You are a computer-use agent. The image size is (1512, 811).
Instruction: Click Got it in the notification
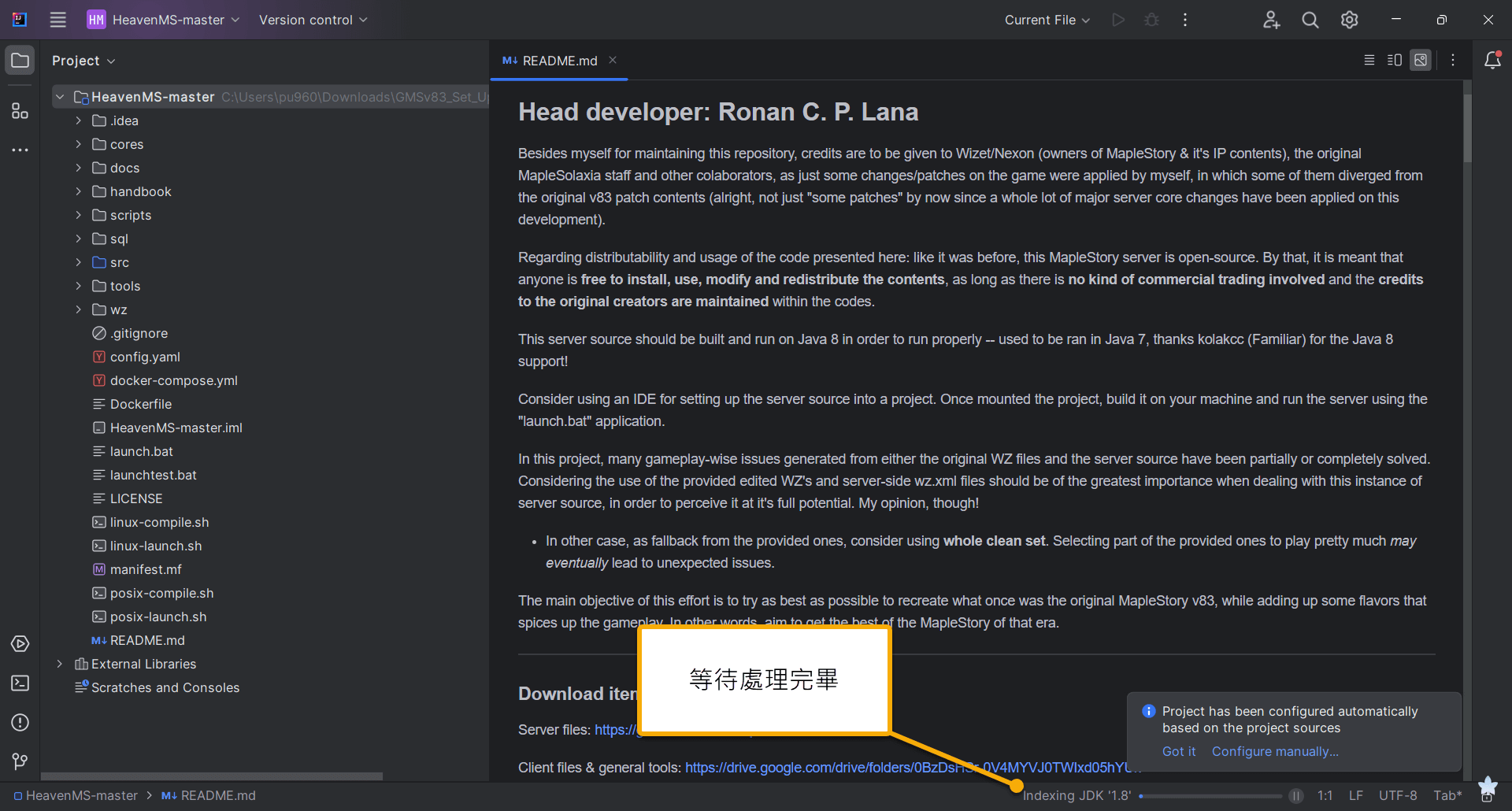tap(1179, 751)
